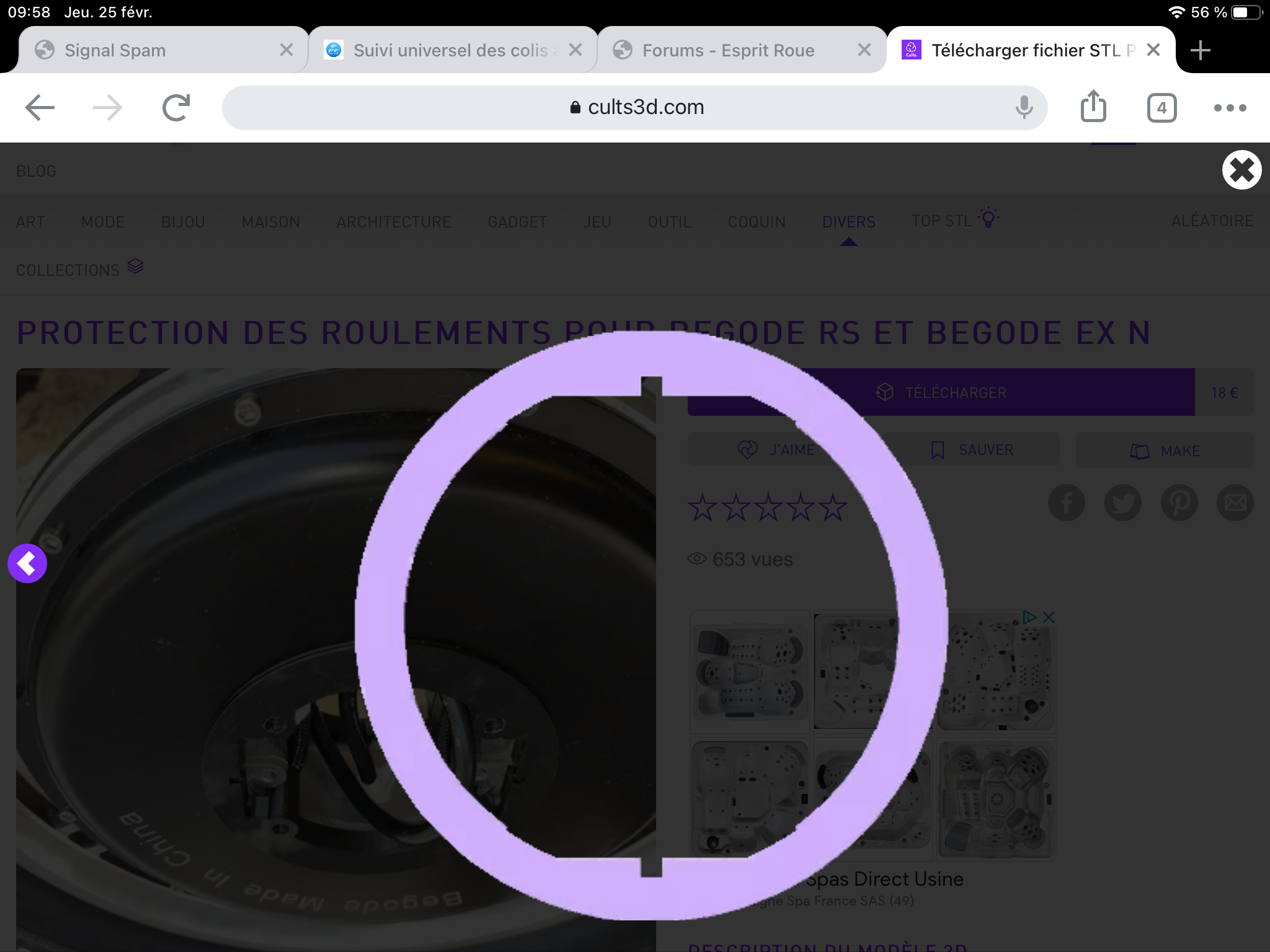The height and width of the screenshot is (952, 1270).
Task: Tap the microphone voice search icon
Action: pyautogui.click(x=1024, y=108)
